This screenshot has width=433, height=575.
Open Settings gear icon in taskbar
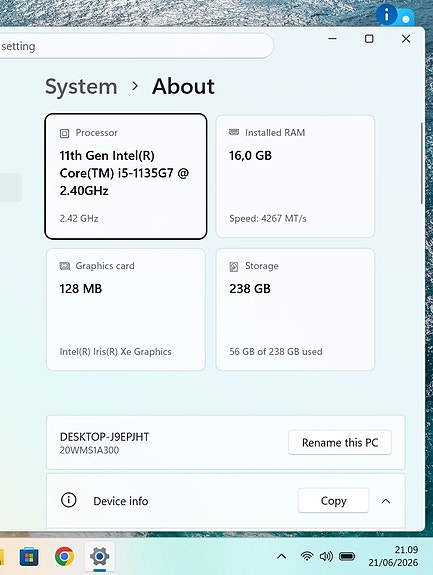click(x=99, y=556)
